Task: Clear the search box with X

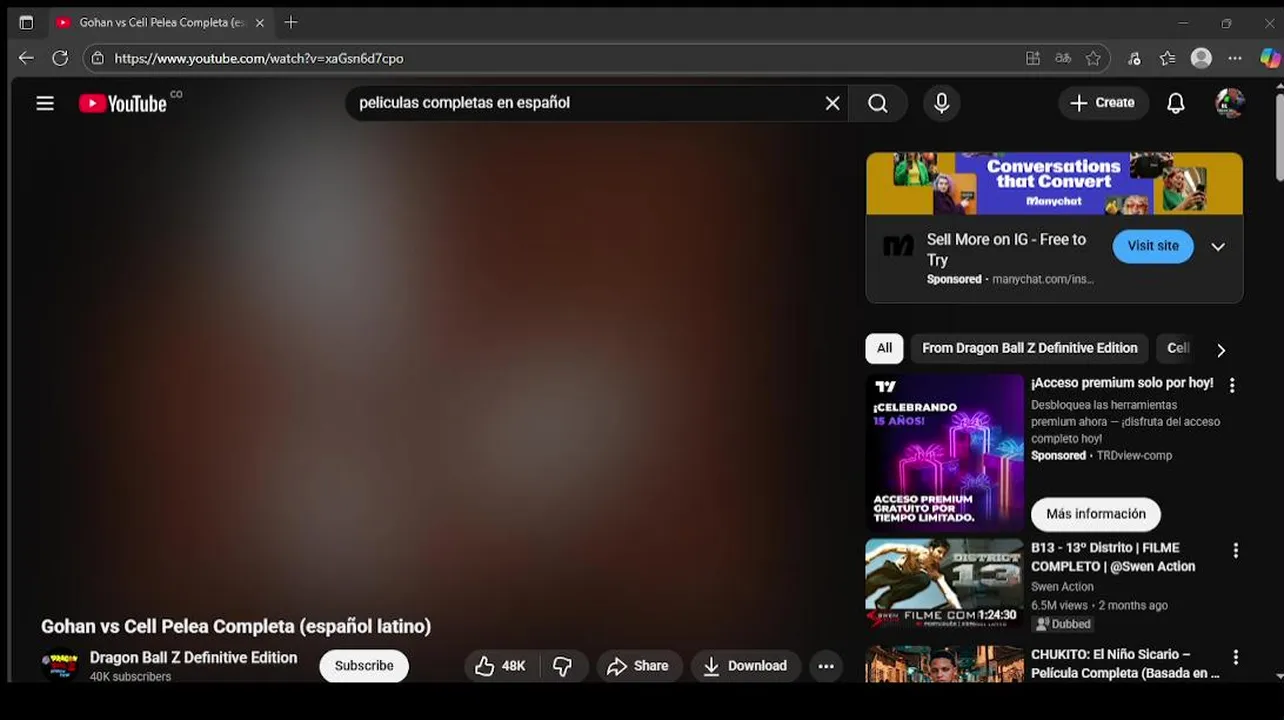Action: click(832, 103)
